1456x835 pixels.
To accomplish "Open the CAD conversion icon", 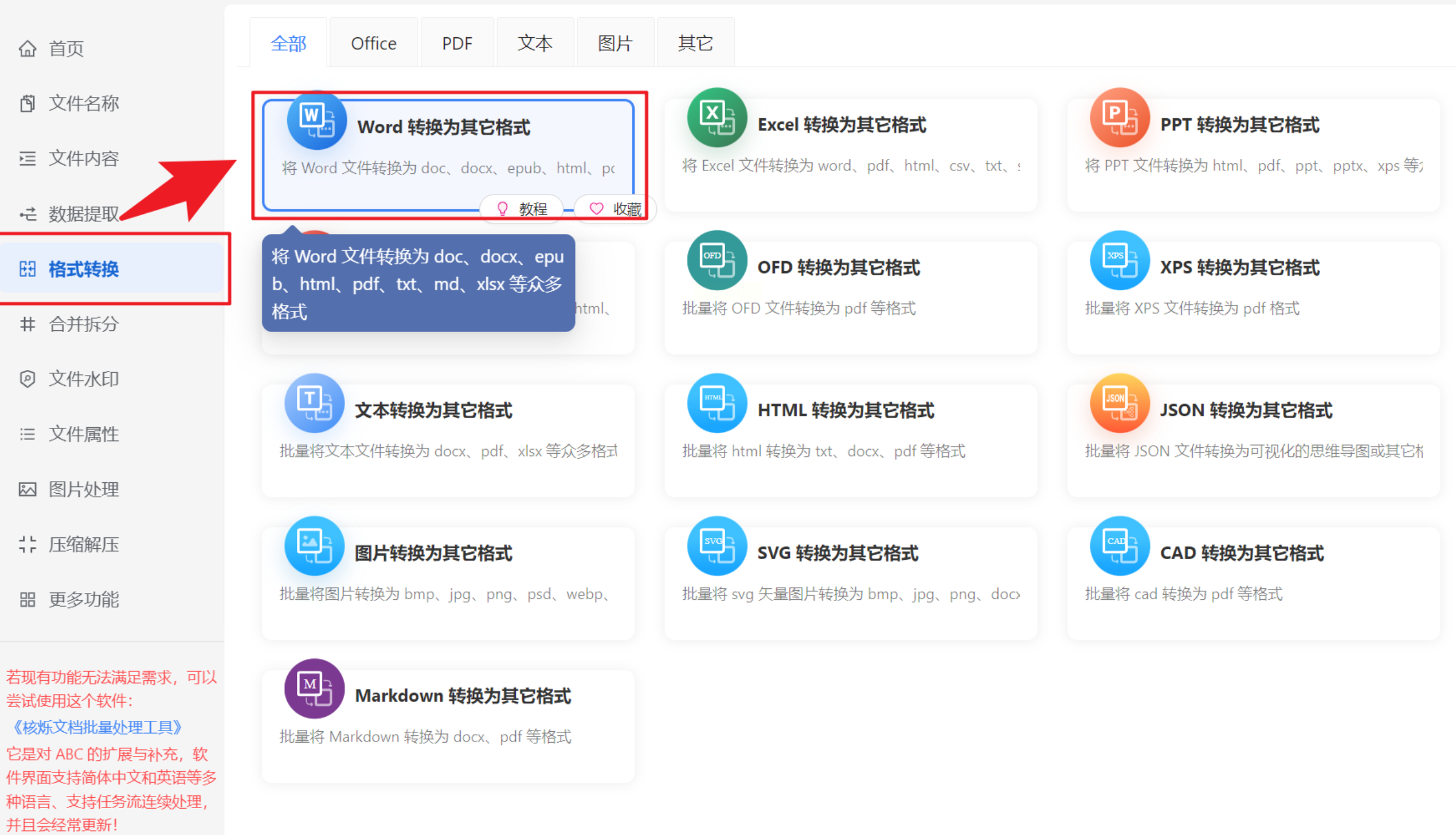I will (1119, 546).
